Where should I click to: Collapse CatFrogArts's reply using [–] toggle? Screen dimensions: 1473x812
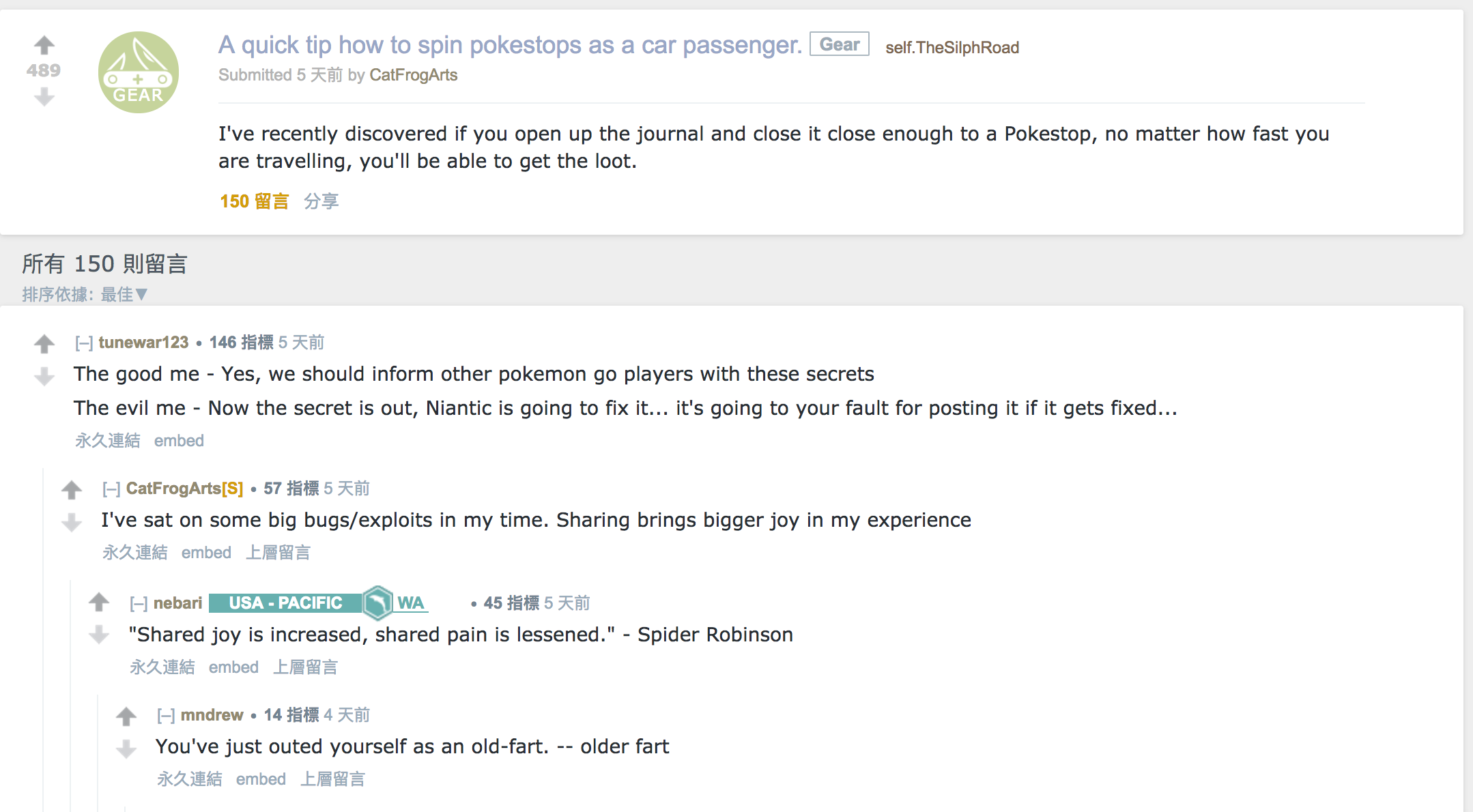coord(111,489)
